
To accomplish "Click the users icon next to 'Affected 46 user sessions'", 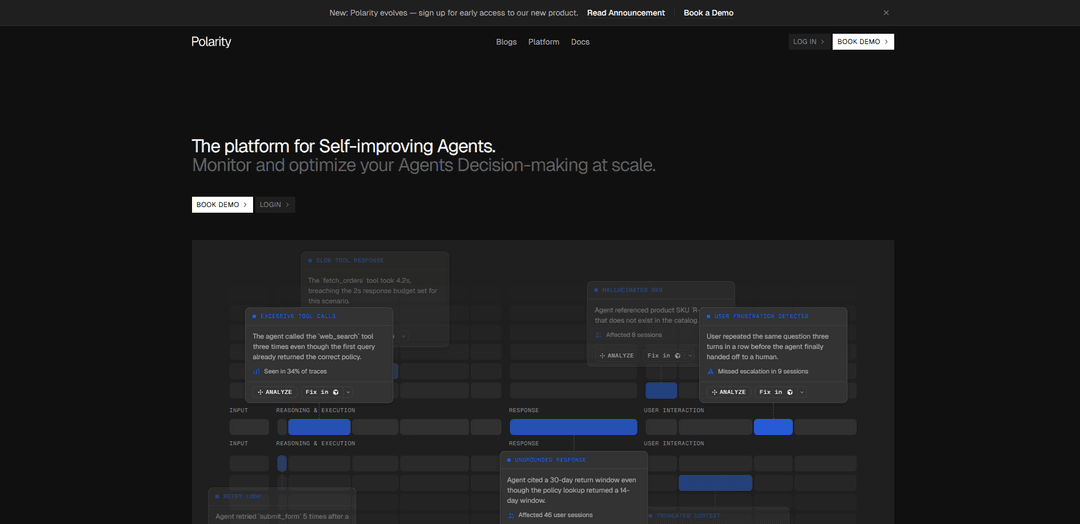I will point(511,514).
